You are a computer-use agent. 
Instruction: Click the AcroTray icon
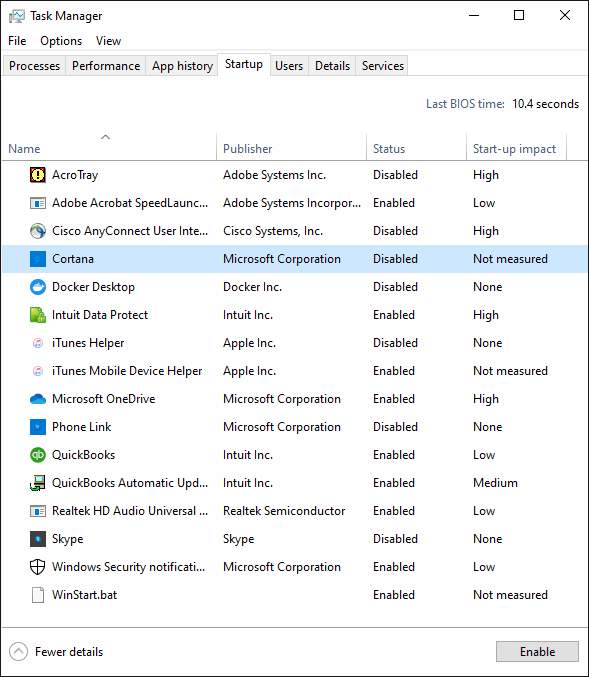click(x=38, y=175)
